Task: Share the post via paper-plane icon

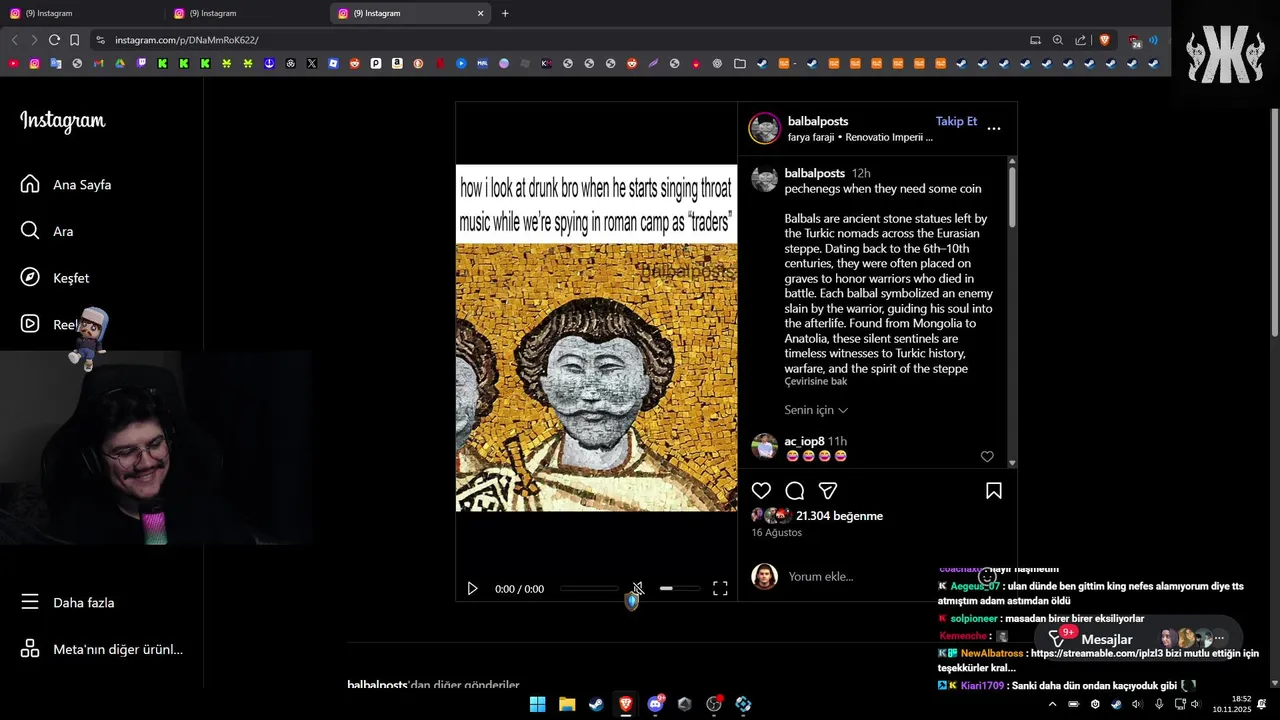Action: tap(828, 491)
